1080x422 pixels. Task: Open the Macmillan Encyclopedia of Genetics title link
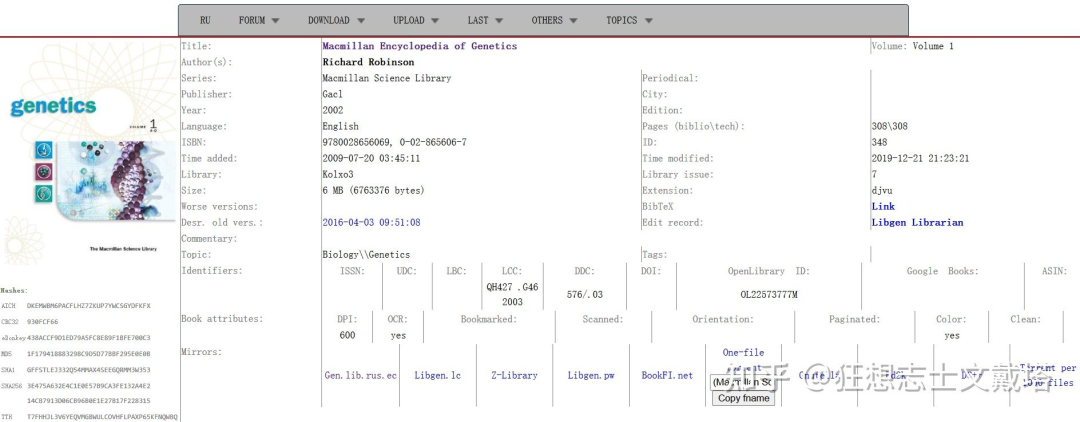(x=419, y=46)
